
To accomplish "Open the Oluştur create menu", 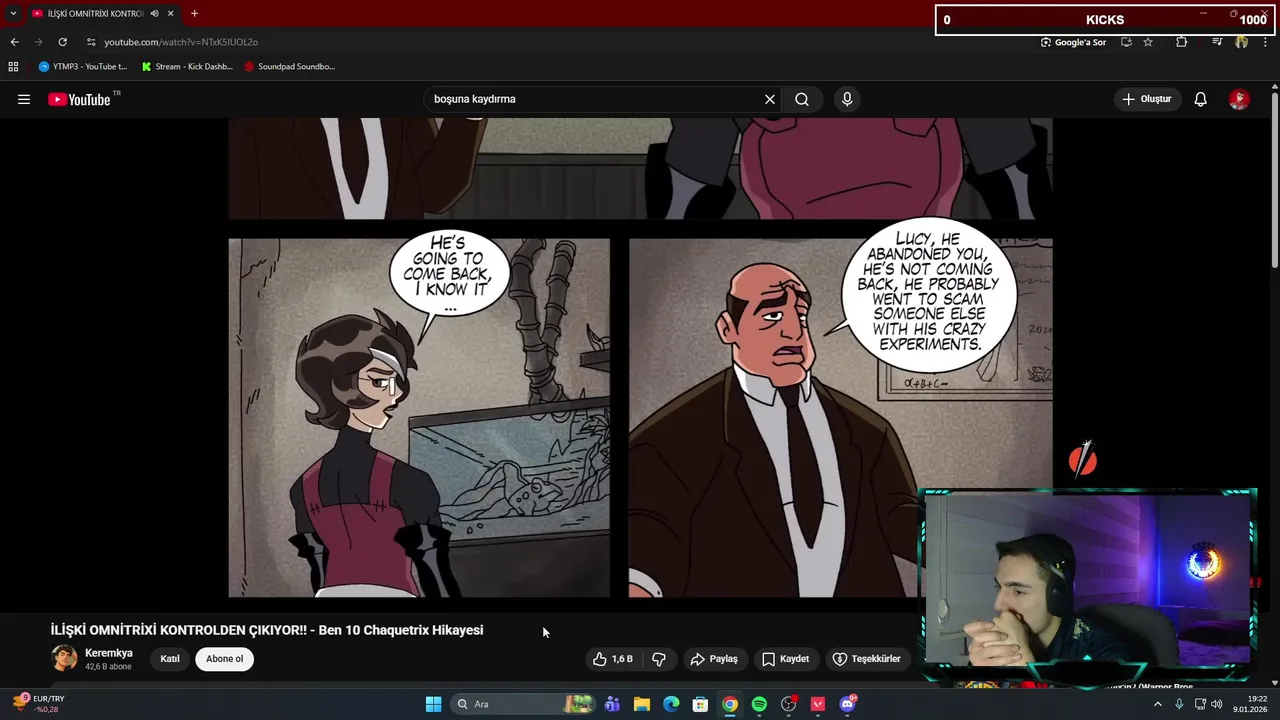I will (x=1146, y=99).
